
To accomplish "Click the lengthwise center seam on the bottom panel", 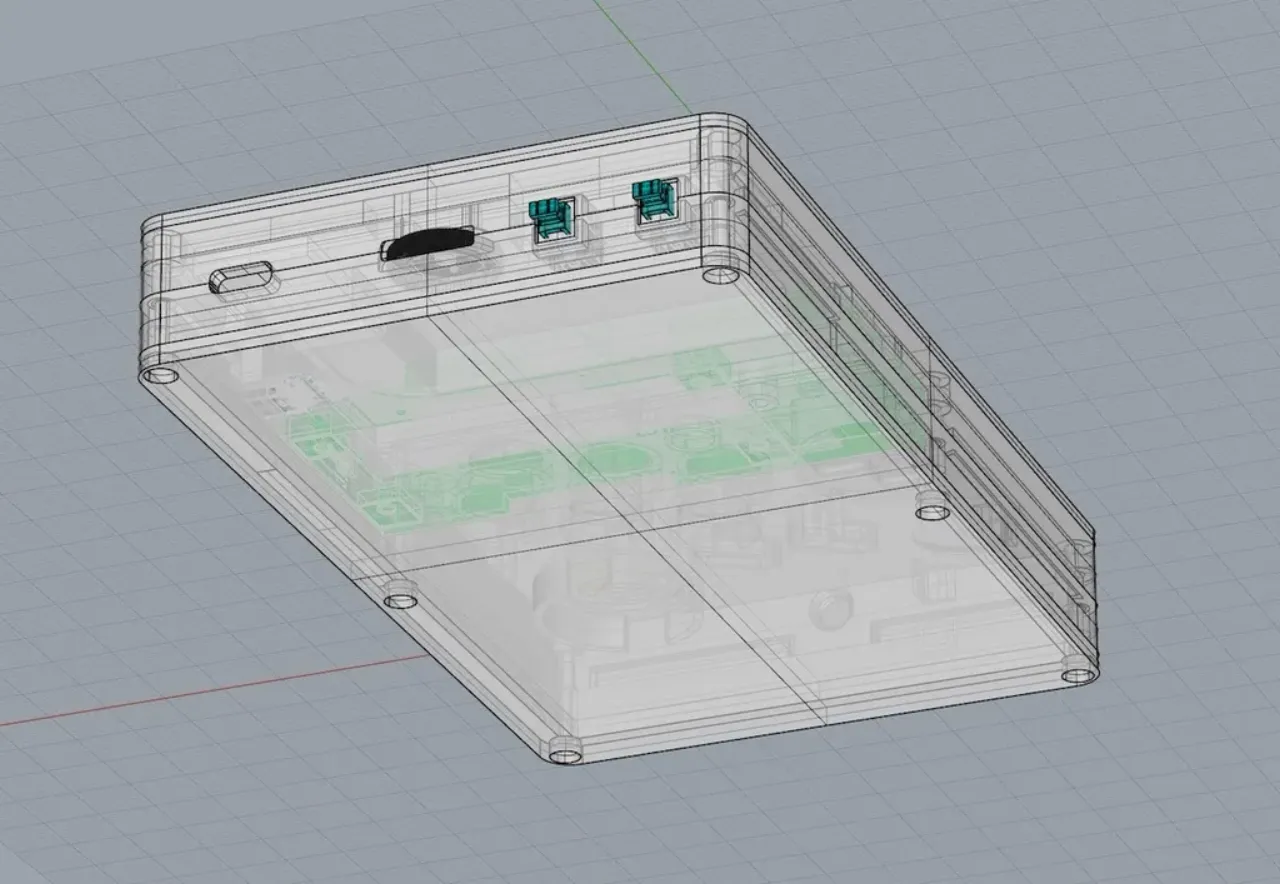I will coord(620,520).
